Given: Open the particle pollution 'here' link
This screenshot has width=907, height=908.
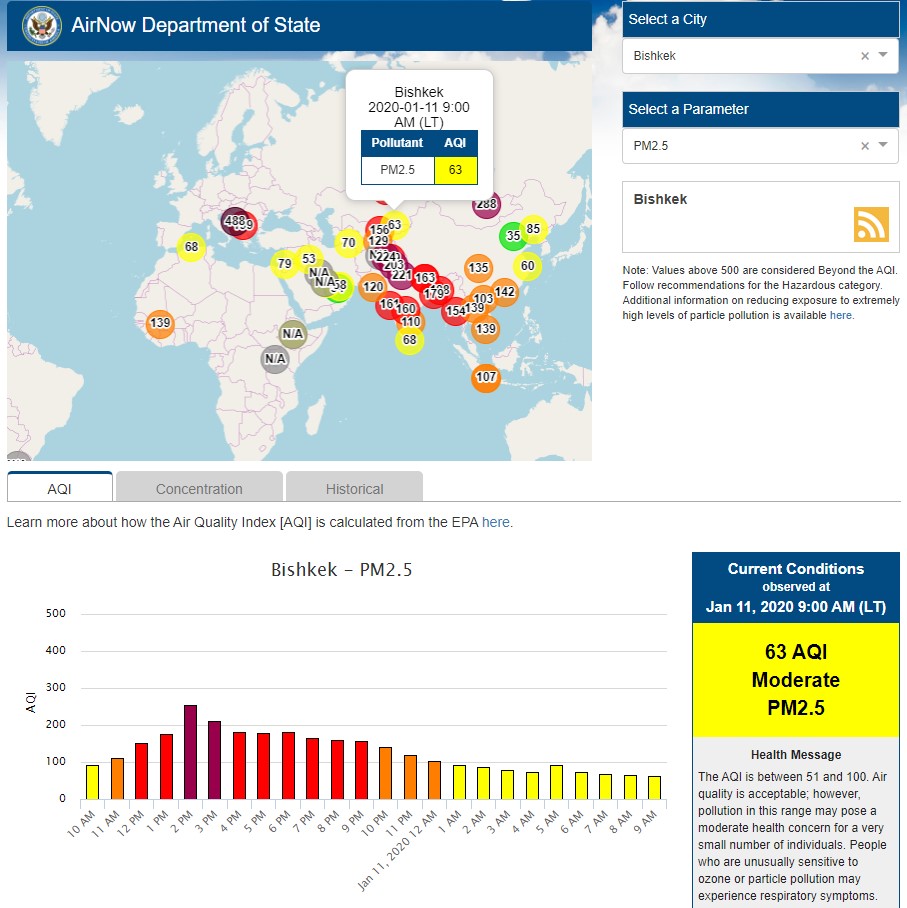Looking at the screenshot, I should click(841, 314).
